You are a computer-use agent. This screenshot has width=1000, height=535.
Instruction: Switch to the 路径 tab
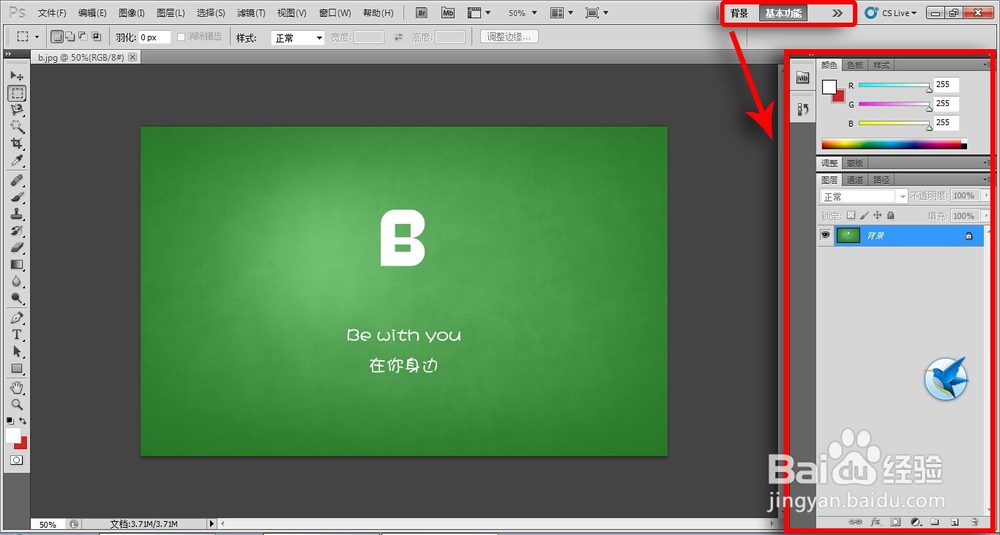pyautogui.click(x=881, y=180)
